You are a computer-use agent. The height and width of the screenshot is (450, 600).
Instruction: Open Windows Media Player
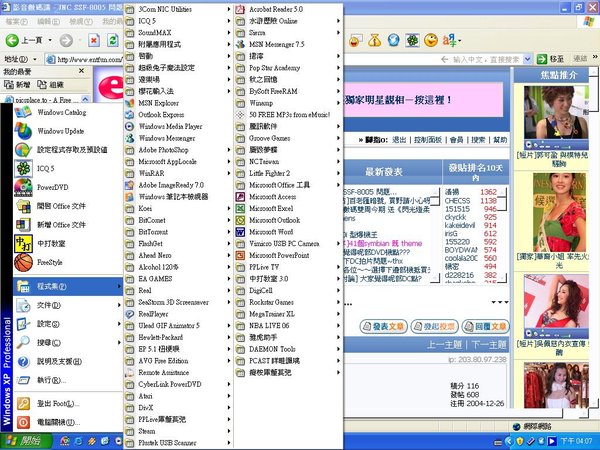179,126
